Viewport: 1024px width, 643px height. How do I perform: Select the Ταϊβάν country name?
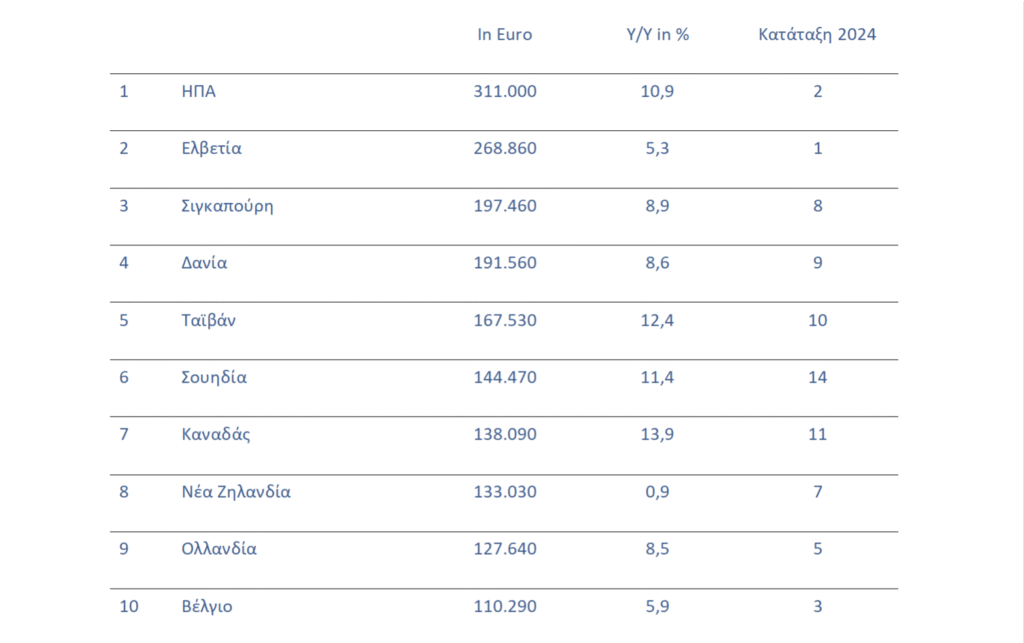[x=207, y=320]
